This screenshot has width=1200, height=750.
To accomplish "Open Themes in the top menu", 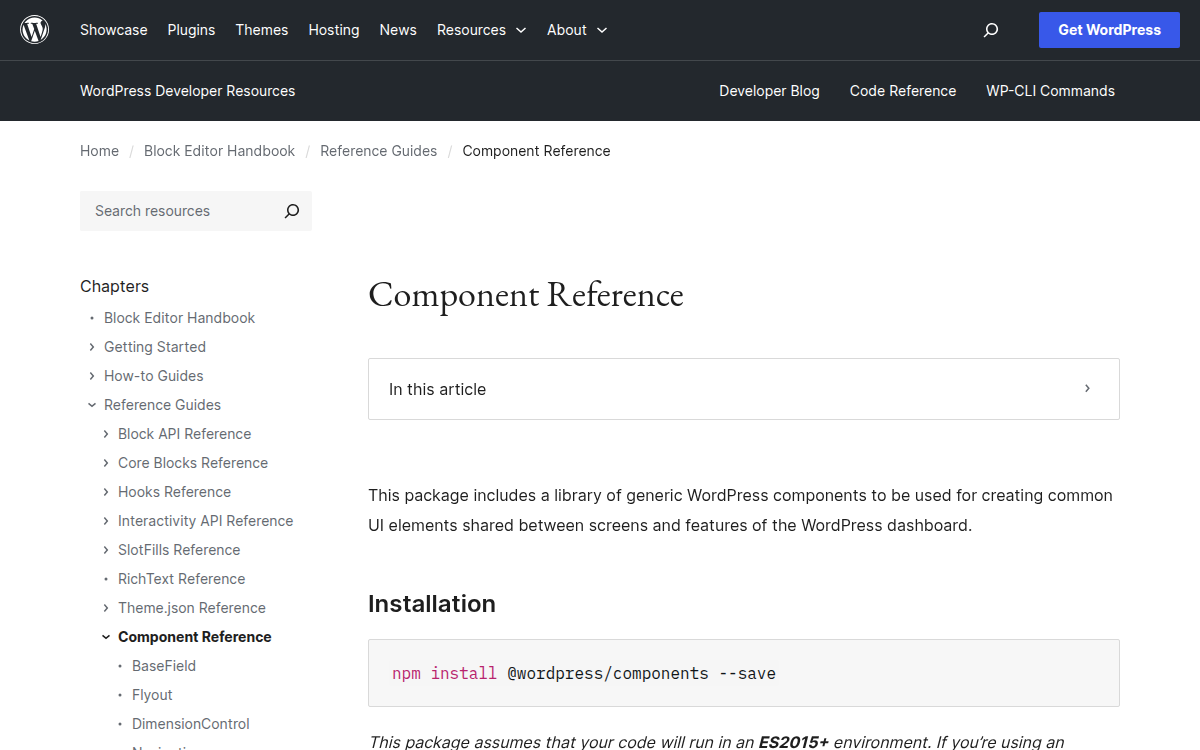I will point(262,30).
